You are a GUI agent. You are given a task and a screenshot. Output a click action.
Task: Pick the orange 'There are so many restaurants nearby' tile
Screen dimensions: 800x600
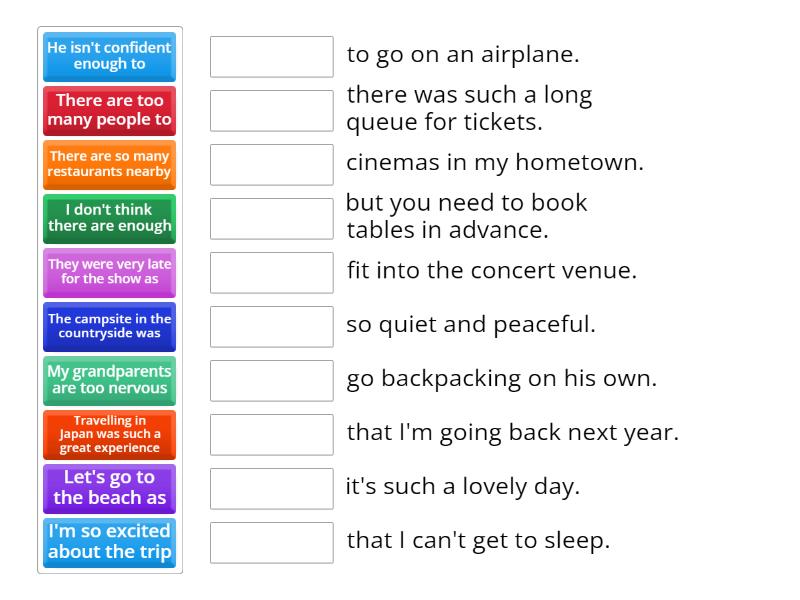[x=110, y=165]
